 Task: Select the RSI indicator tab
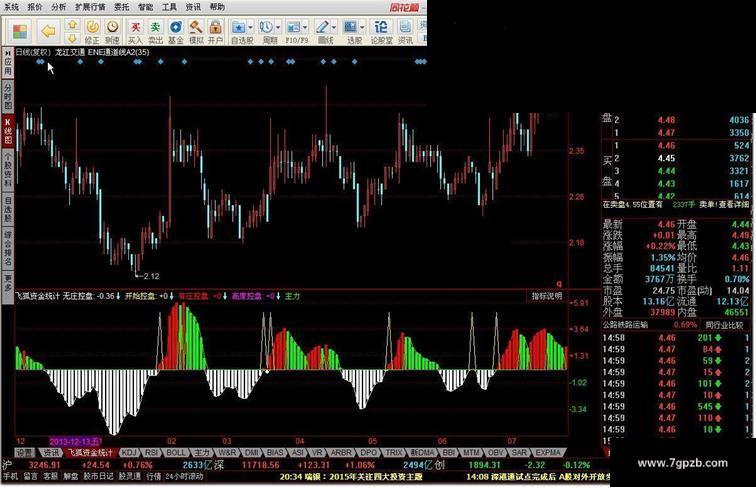(x=151, y=453)
